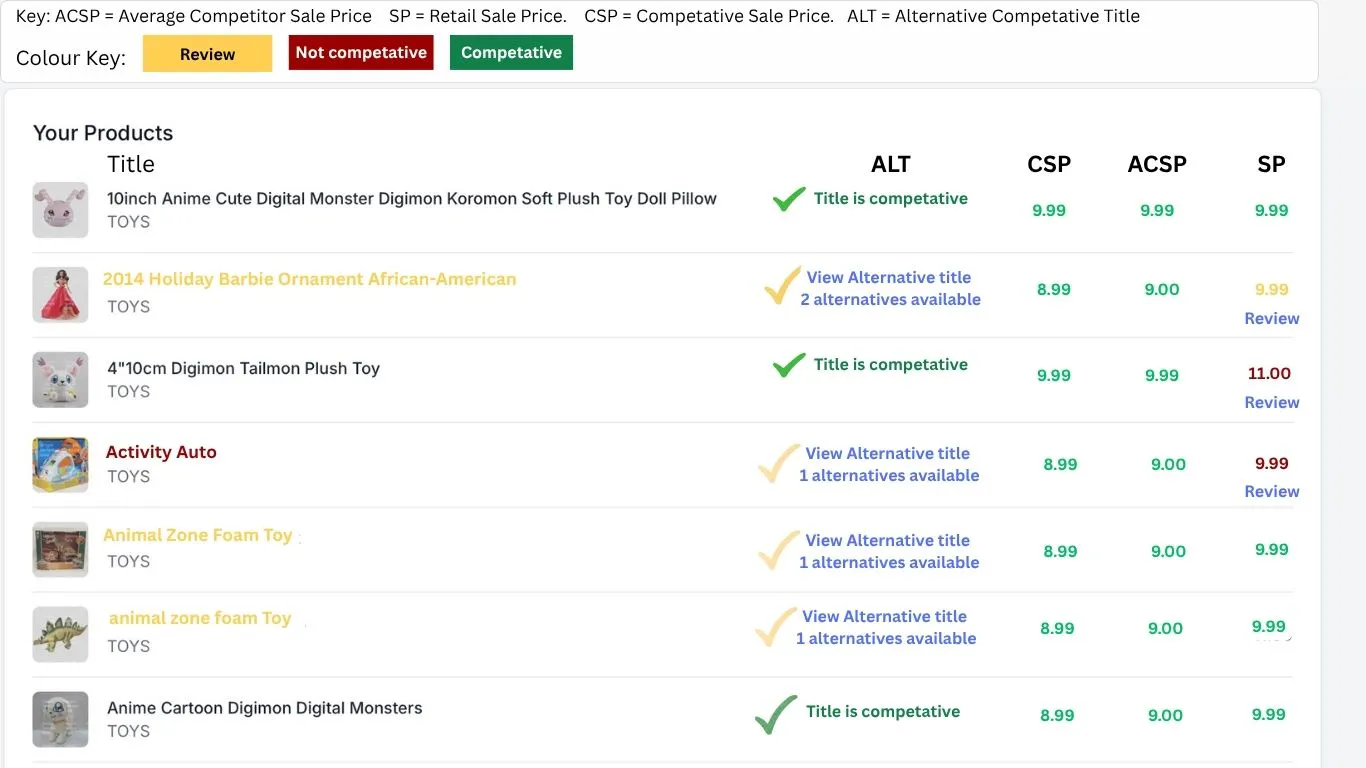This screenshot has width=1366, height=768.
Task: Open the 10inch Anime Cute Digital Monster title
Action: tap(412, 198)
